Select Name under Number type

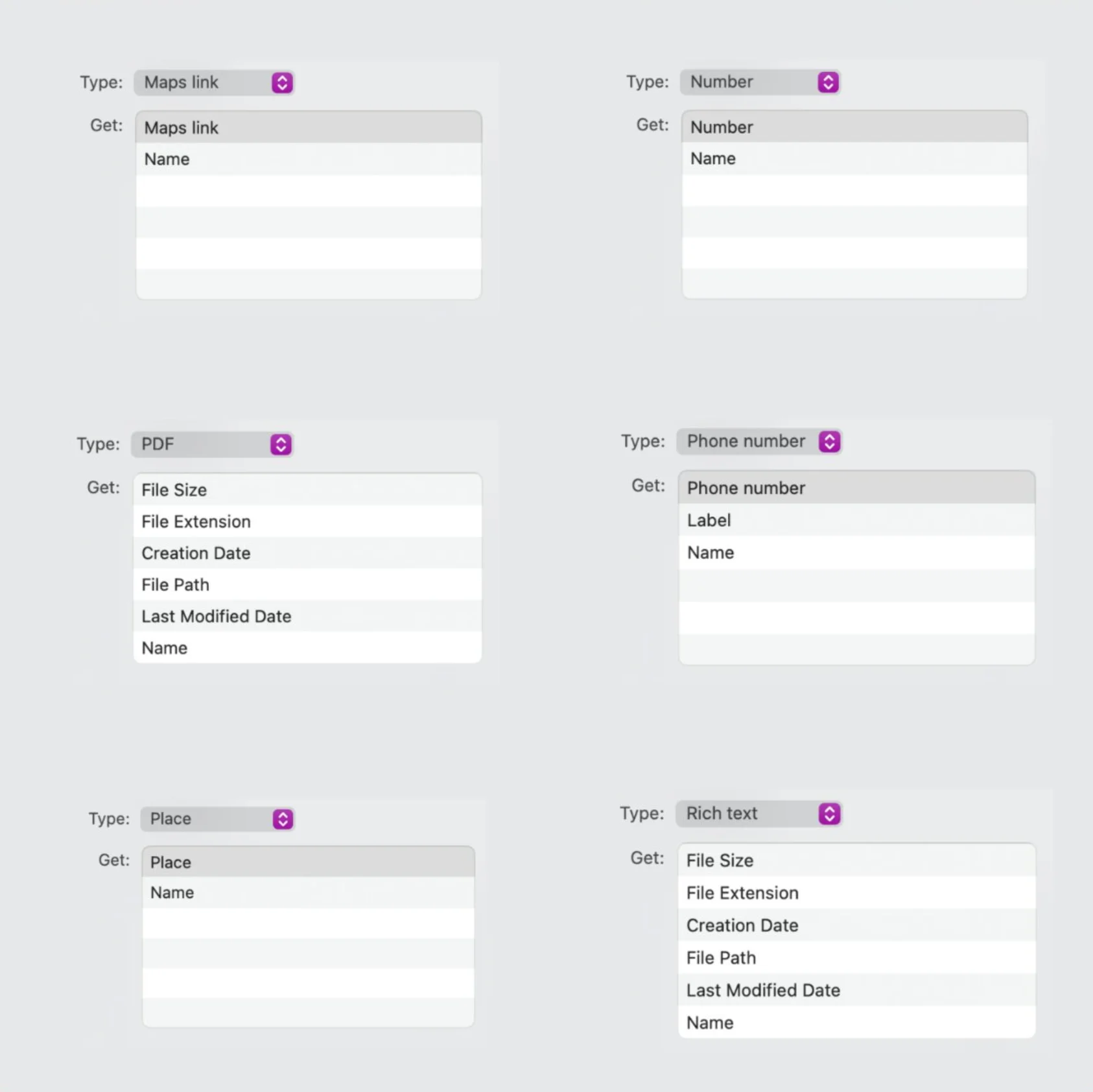[x=854, y=158]
